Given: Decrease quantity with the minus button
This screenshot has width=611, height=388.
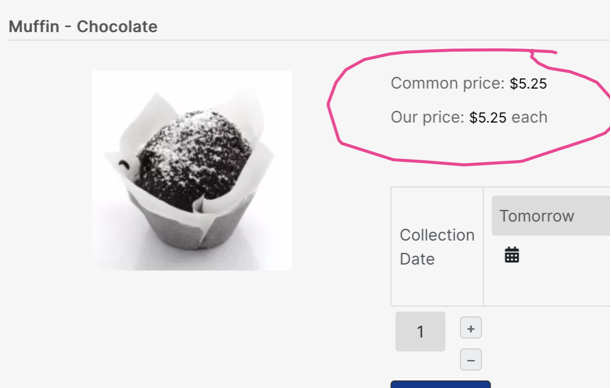Looking at the screenshot, I should click(x=471, y=360).
